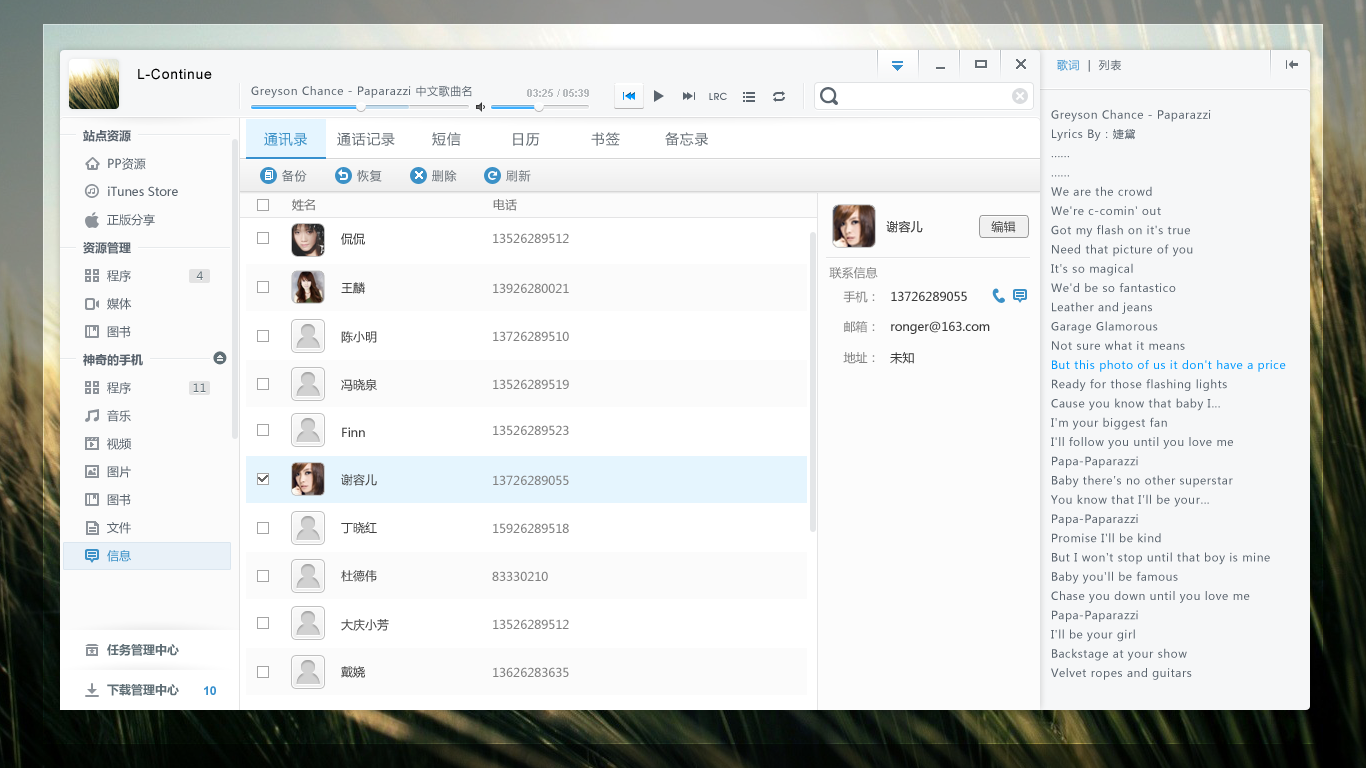Switch to the 书签 tab
Screen dimensions: 1366x768
click(605, 139)
